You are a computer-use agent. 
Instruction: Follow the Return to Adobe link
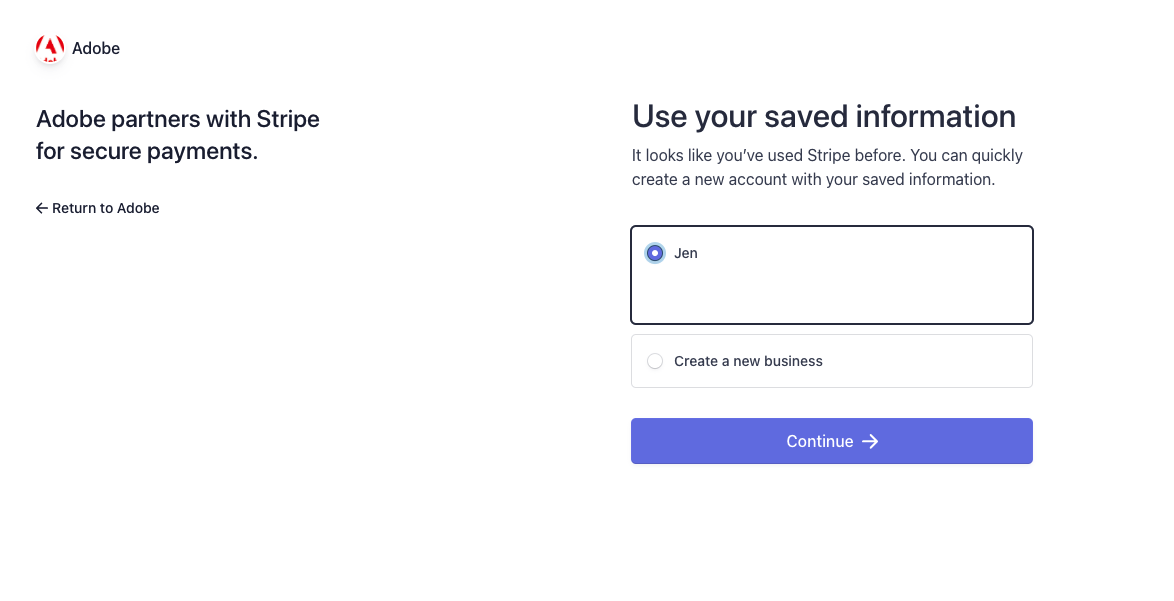pos(97,208)
